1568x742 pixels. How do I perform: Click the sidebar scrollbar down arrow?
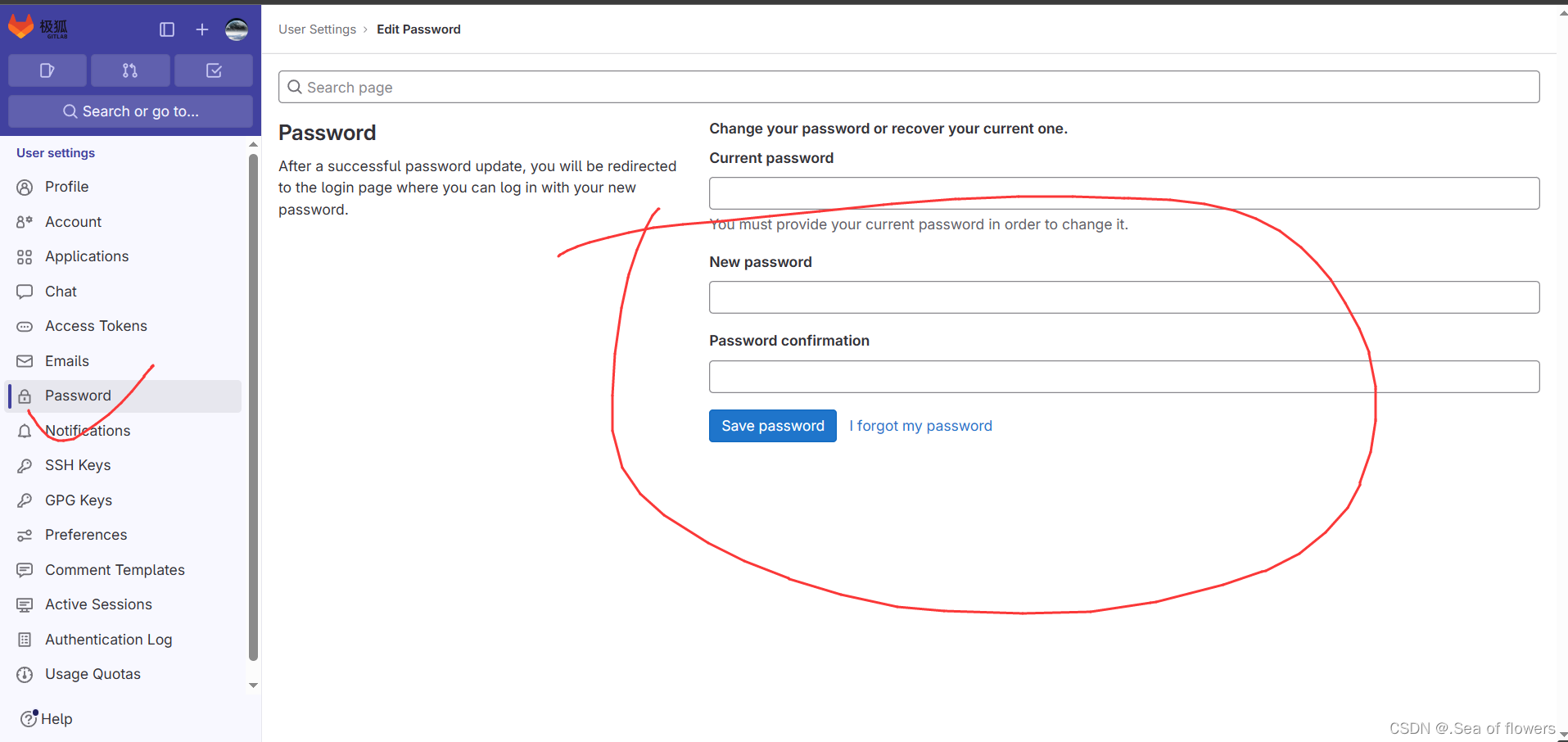tap(253, 685)
